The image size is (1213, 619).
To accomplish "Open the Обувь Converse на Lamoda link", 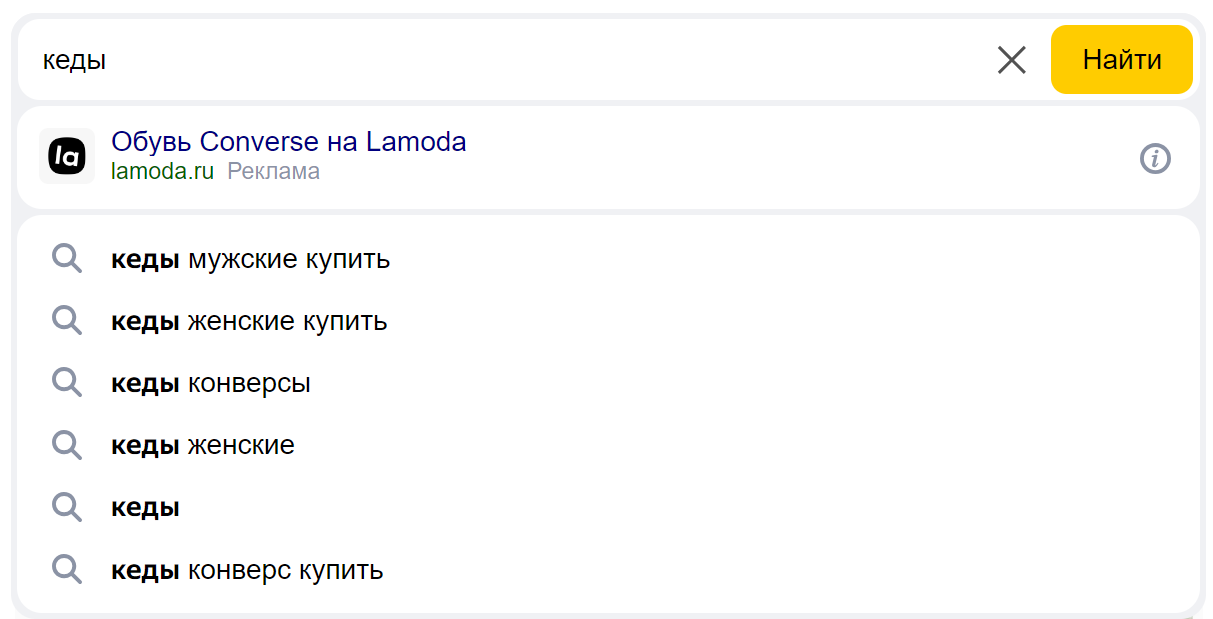I will click(288, 142).
